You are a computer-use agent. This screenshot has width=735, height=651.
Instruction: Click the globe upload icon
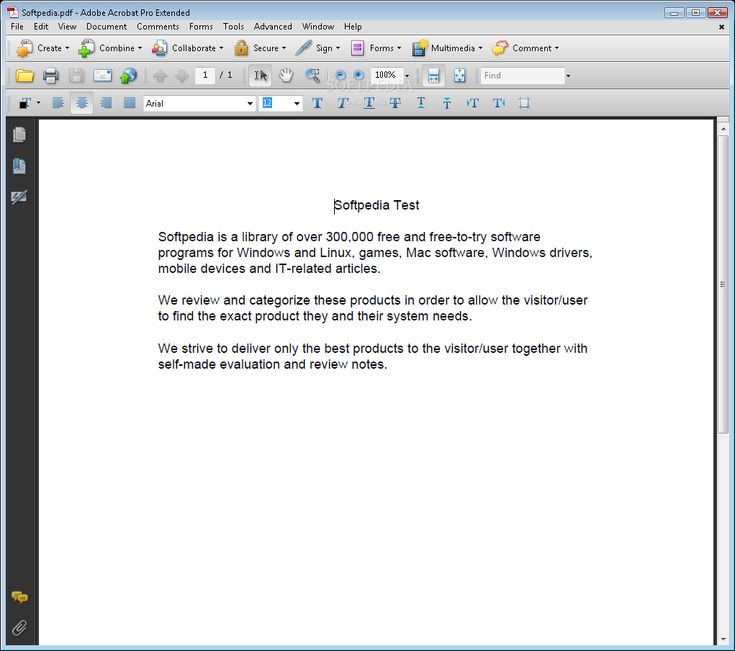(x=128, y=75)
